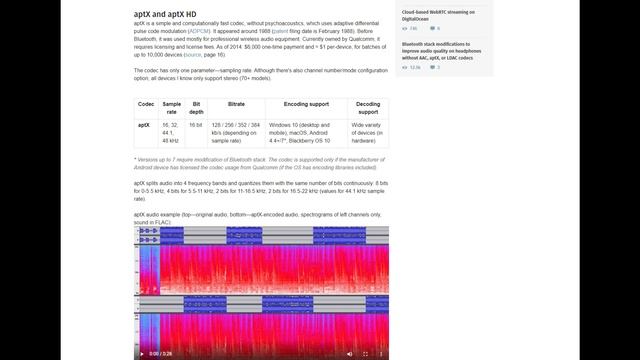This screenshot has height=360, width=640.
Task: Click the aptX audio spectrogram video
Action: pyautogui.click(x=261, y=293)
